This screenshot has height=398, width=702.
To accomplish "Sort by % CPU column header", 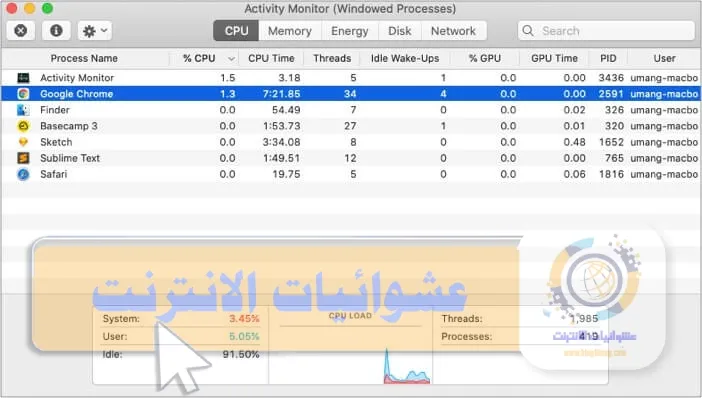I will pos(199,58).
